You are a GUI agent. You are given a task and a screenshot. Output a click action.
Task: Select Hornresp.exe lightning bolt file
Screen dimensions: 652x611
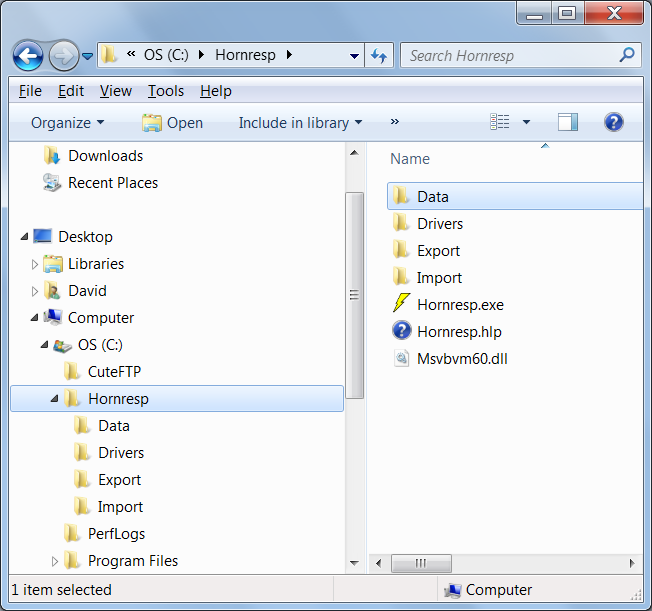(x=460, y=305)
